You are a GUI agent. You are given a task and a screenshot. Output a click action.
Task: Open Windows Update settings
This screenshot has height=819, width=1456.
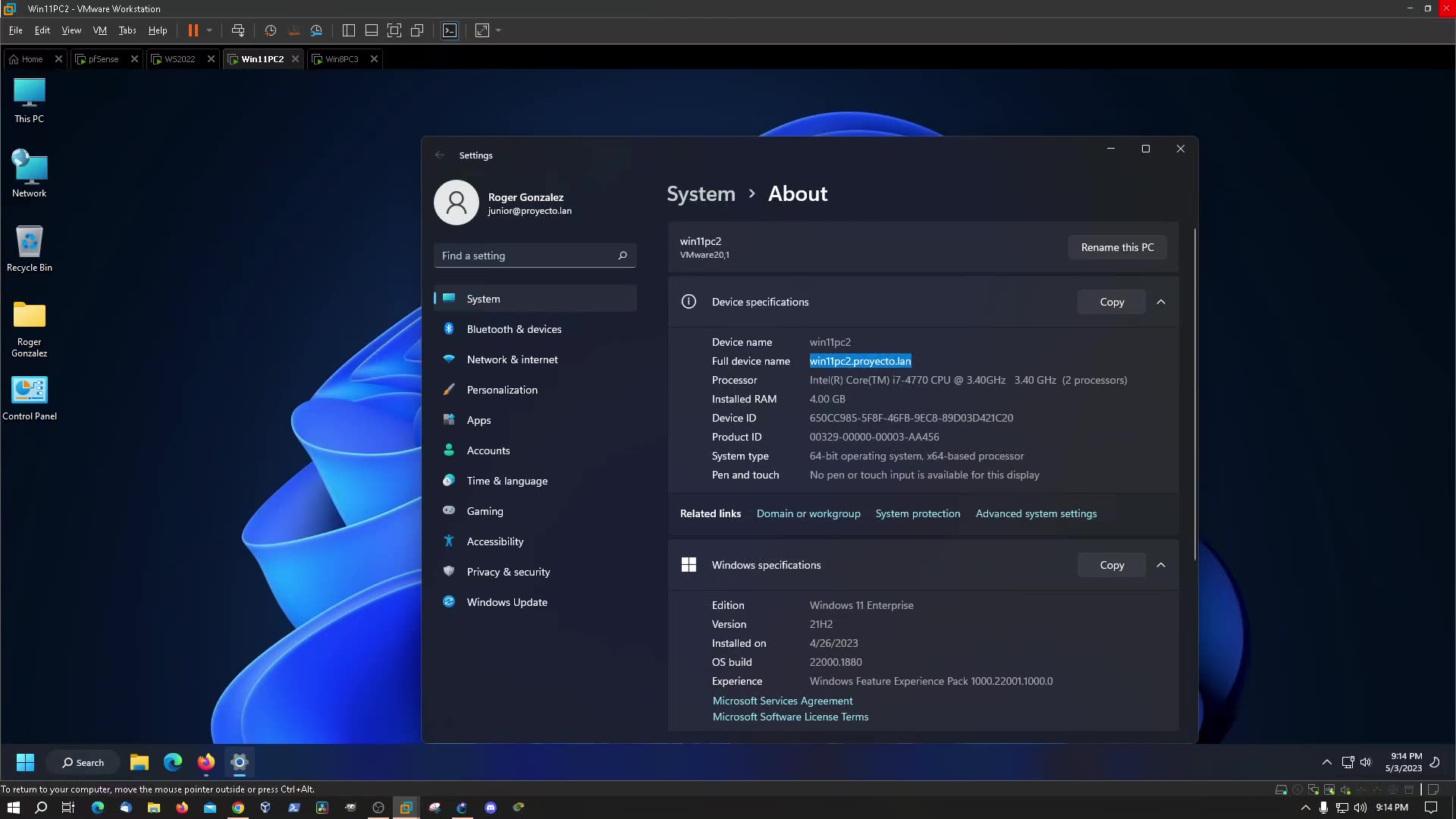tap(507, 601)
